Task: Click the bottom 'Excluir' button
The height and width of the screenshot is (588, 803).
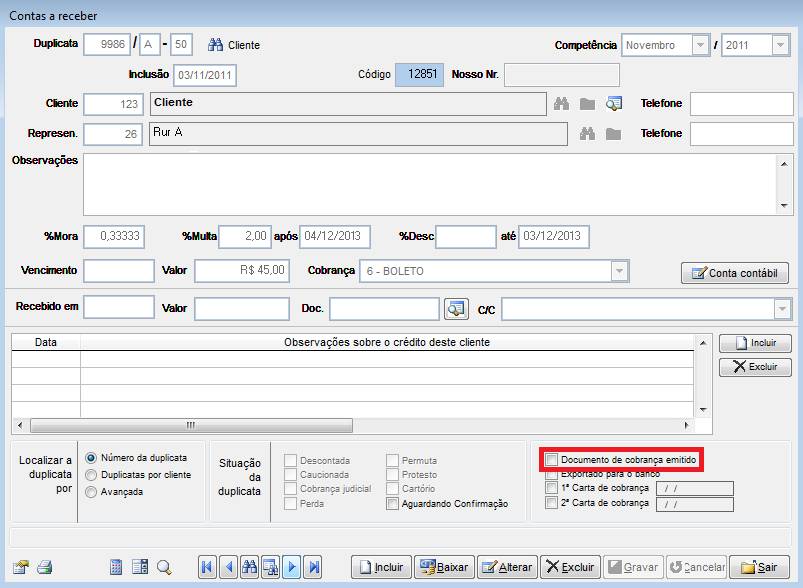Action: click(570, 567)
